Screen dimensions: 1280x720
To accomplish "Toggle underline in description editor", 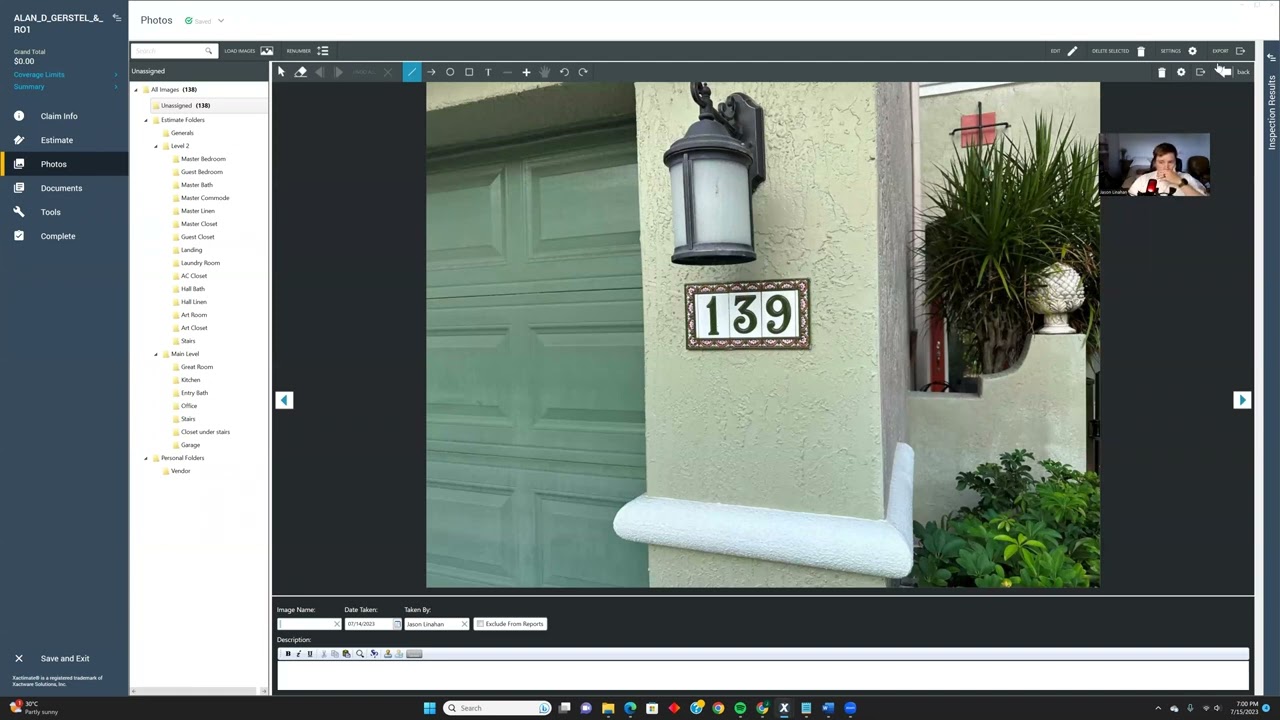I will (309, 654).
